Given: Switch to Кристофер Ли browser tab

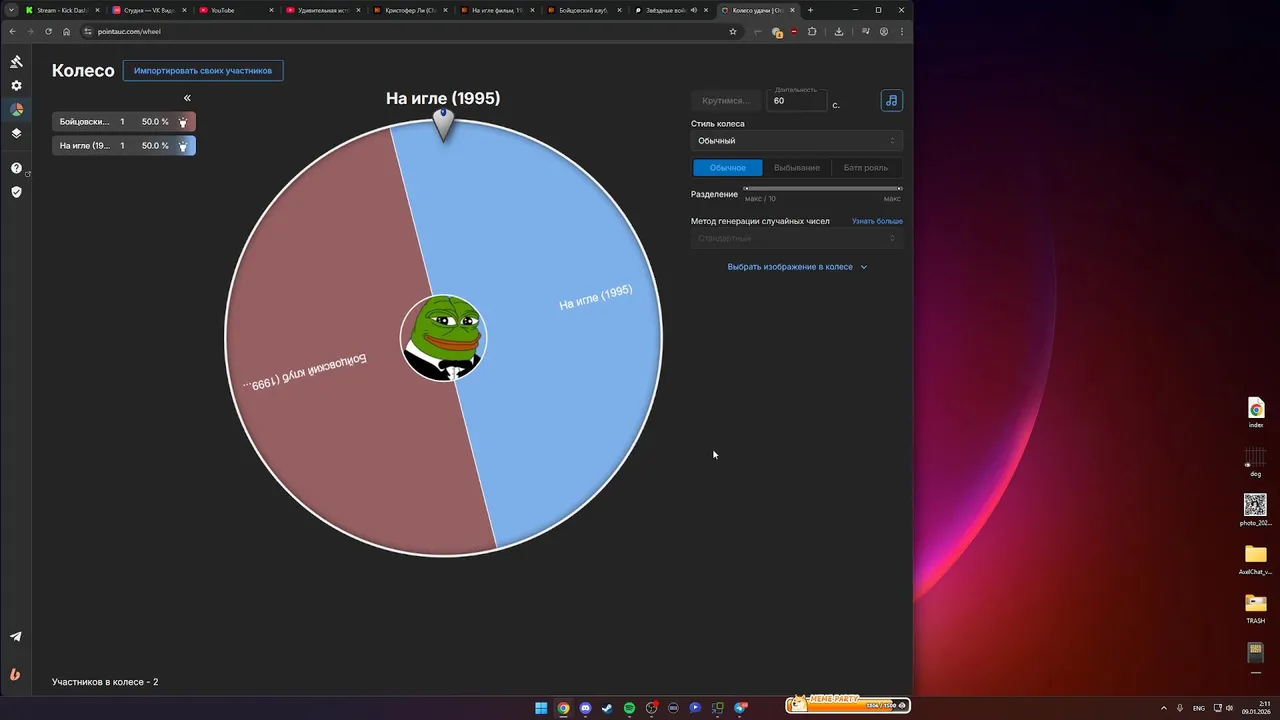Looking at the screenshot, I should click(x=409, y=10).
